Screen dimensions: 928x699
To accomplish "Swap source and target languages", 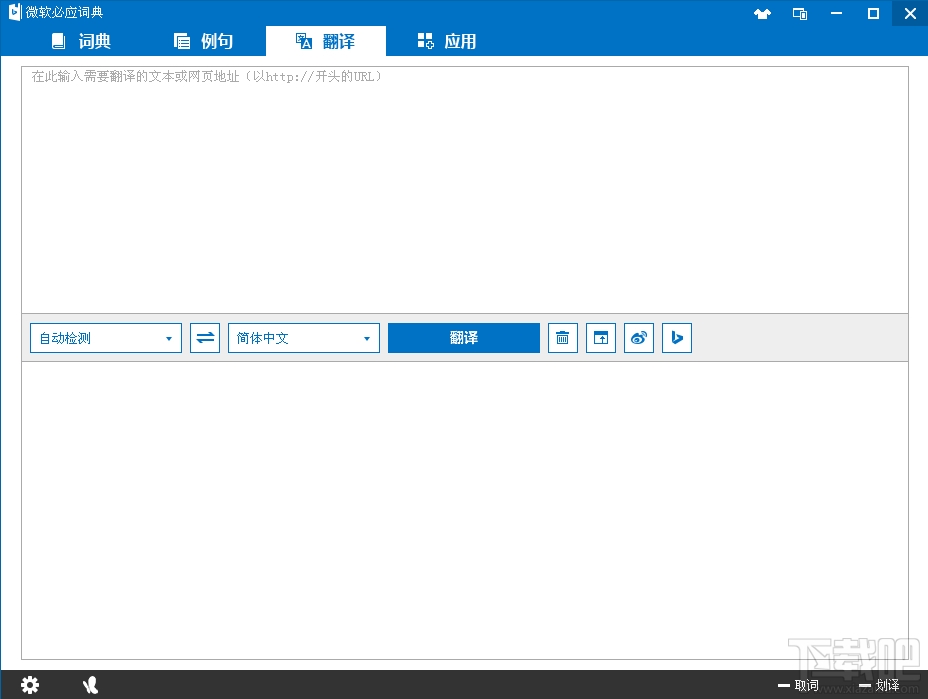I will pyautogui.click(x=205, y=338).
